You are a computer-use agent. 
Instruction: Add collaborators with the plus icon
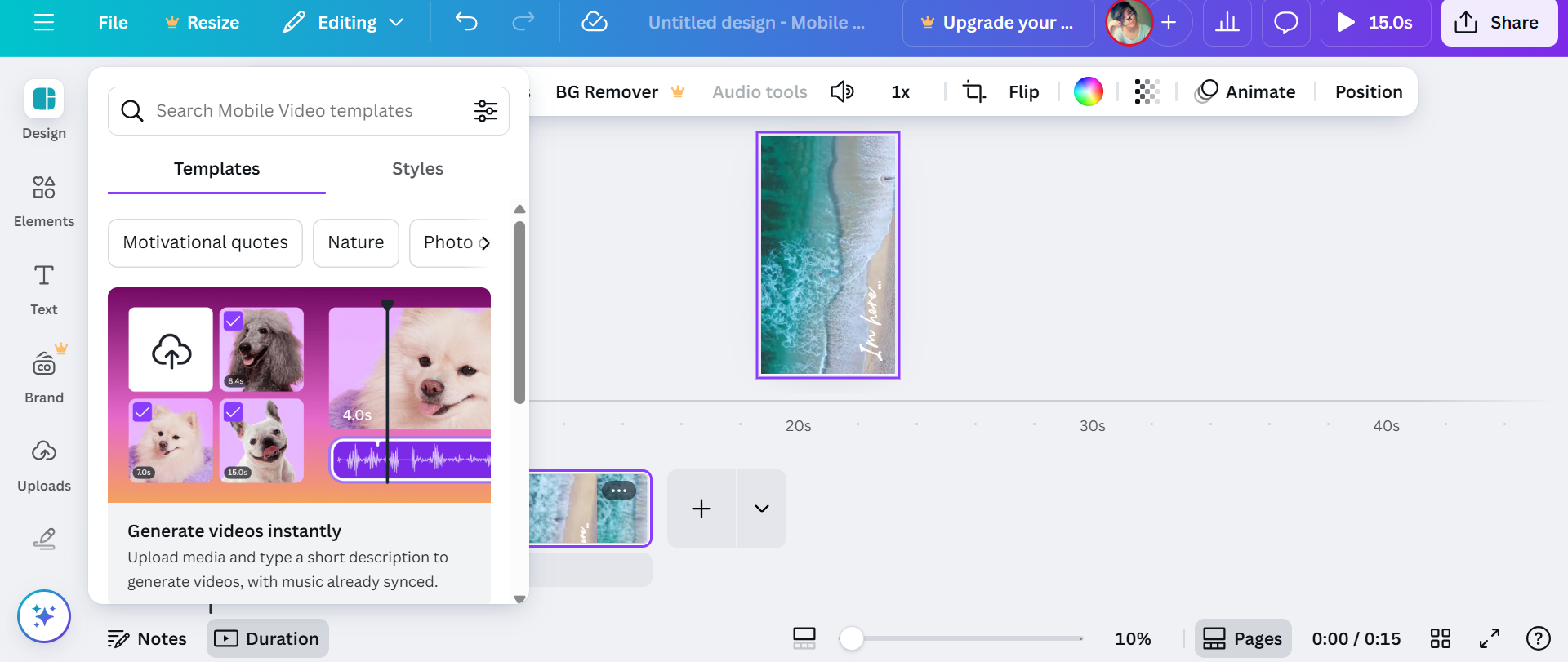(x=1169, y=22)
